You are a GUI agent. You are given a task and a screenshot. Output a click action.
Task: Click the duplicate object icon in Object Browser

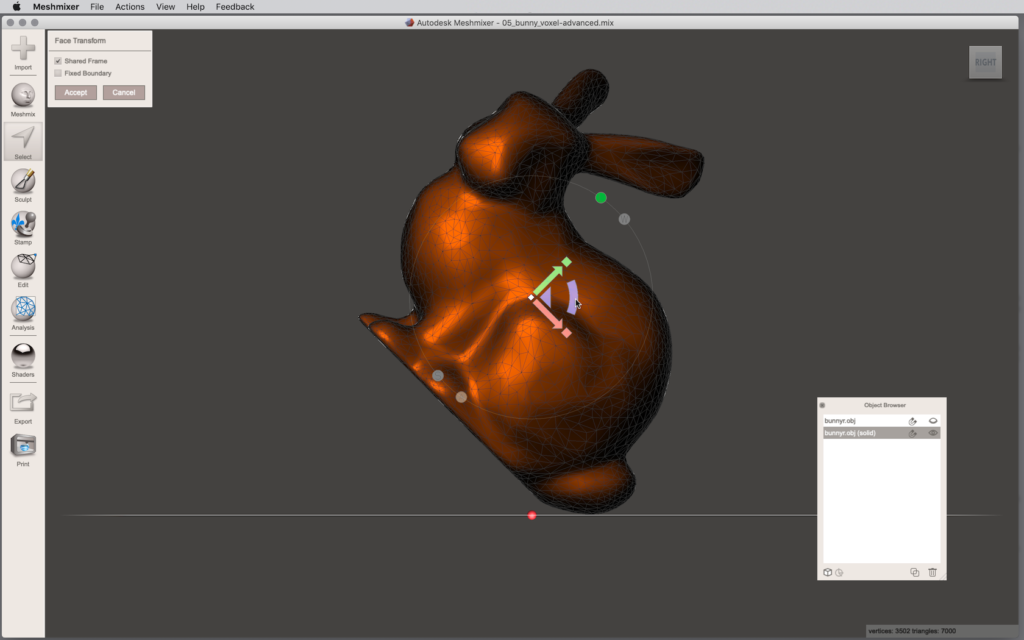point(914,572)
